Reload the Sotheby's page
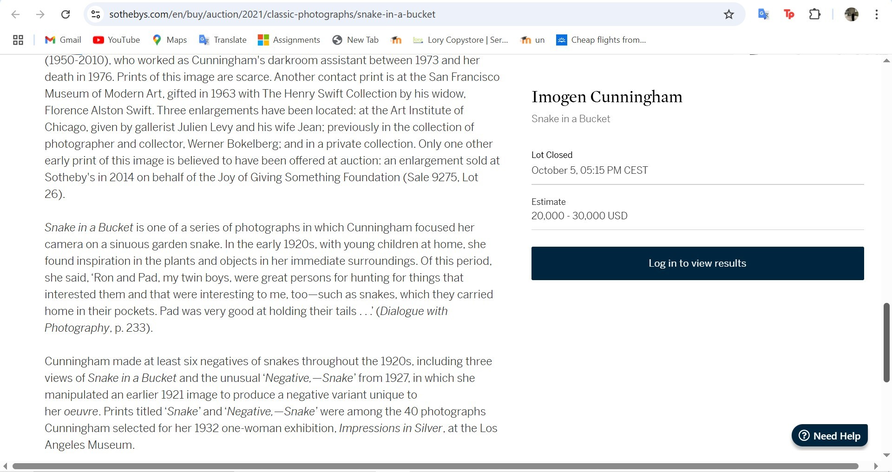The width and height of the screenshot is (892, 472). coord(65,15)
